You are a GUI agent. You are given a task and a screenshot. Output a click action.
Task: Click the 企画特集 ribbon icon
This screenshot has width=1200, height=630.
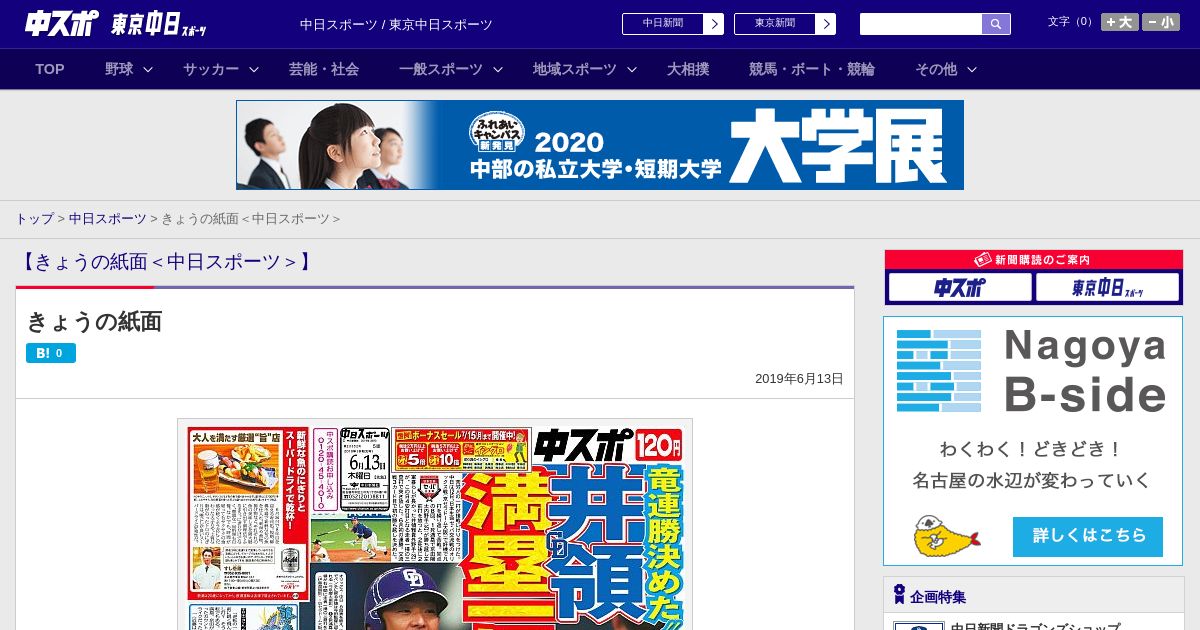899,595
